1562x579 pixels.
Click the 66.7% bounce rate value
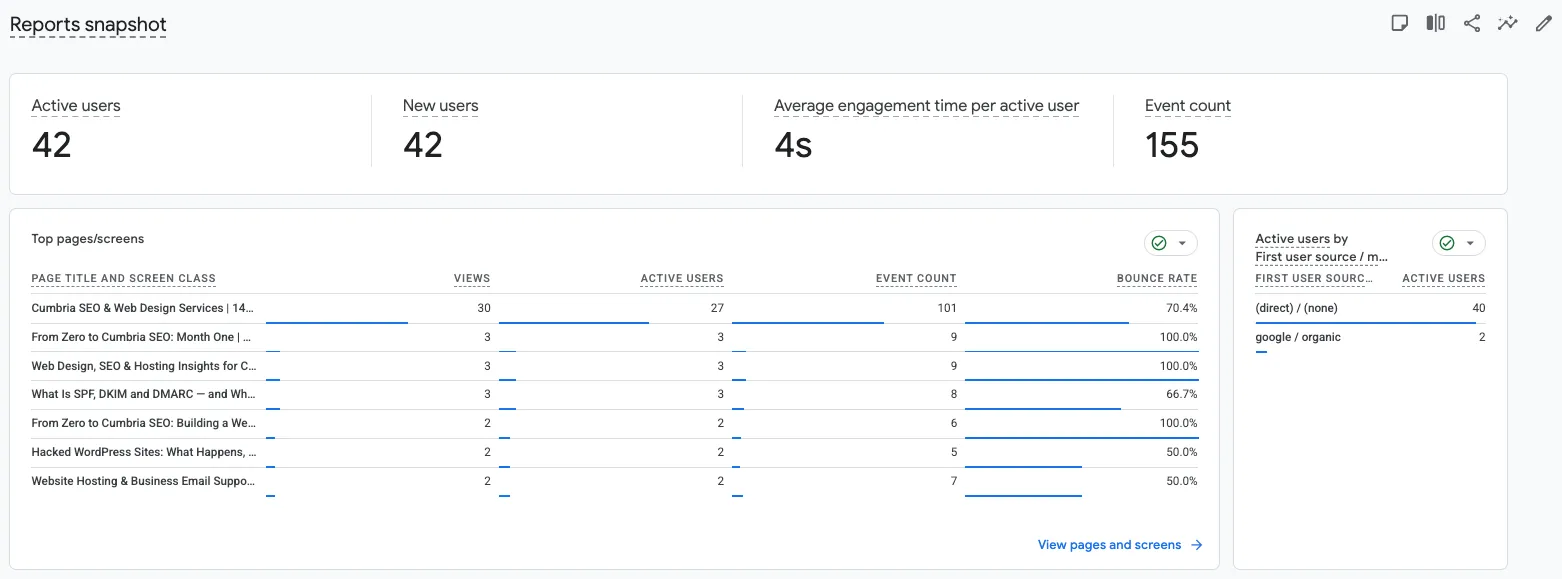pyautogui.click(x=1182, y=394)
